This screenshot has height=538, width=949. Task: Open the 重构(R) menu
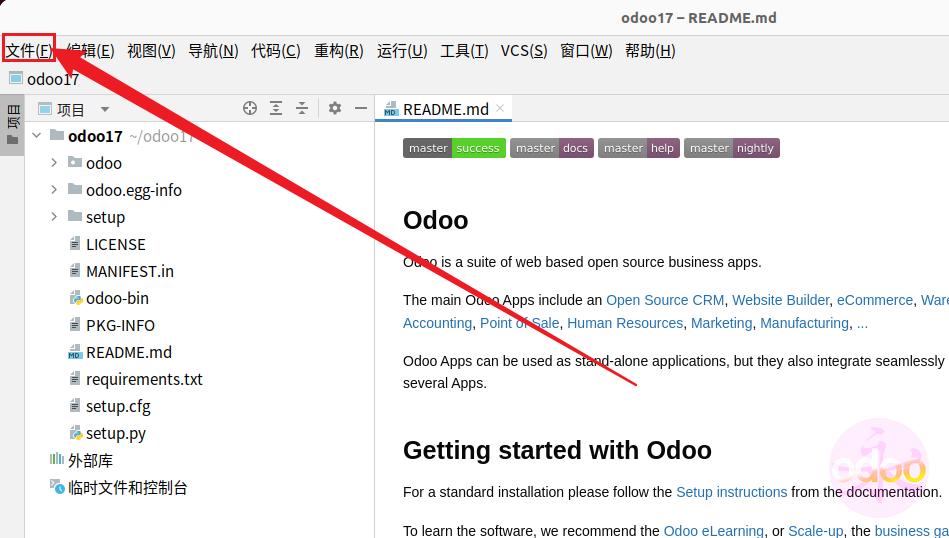point(339,51)
